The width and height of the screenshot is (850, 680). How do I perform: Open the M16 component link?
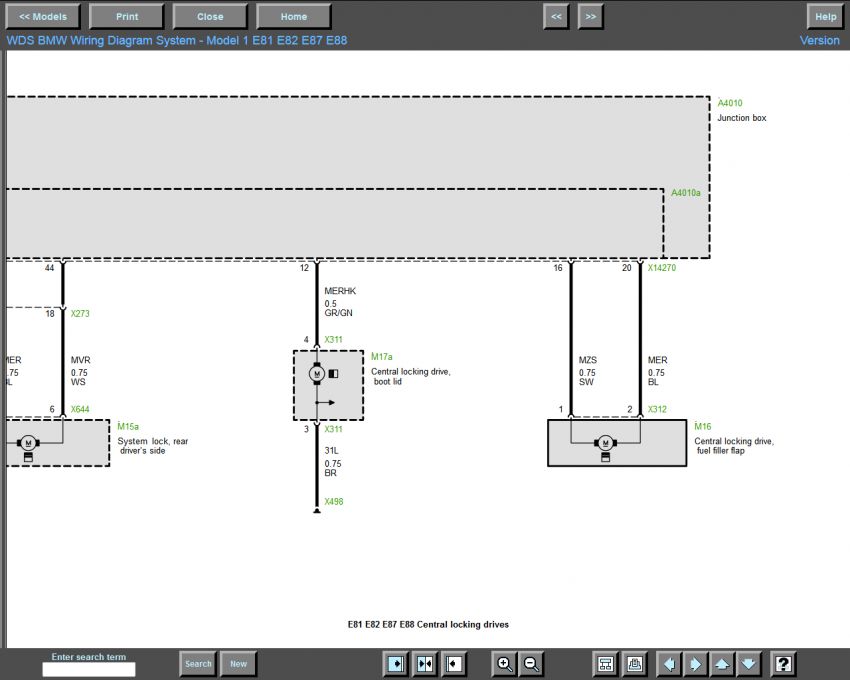click(x=703, y=426)
